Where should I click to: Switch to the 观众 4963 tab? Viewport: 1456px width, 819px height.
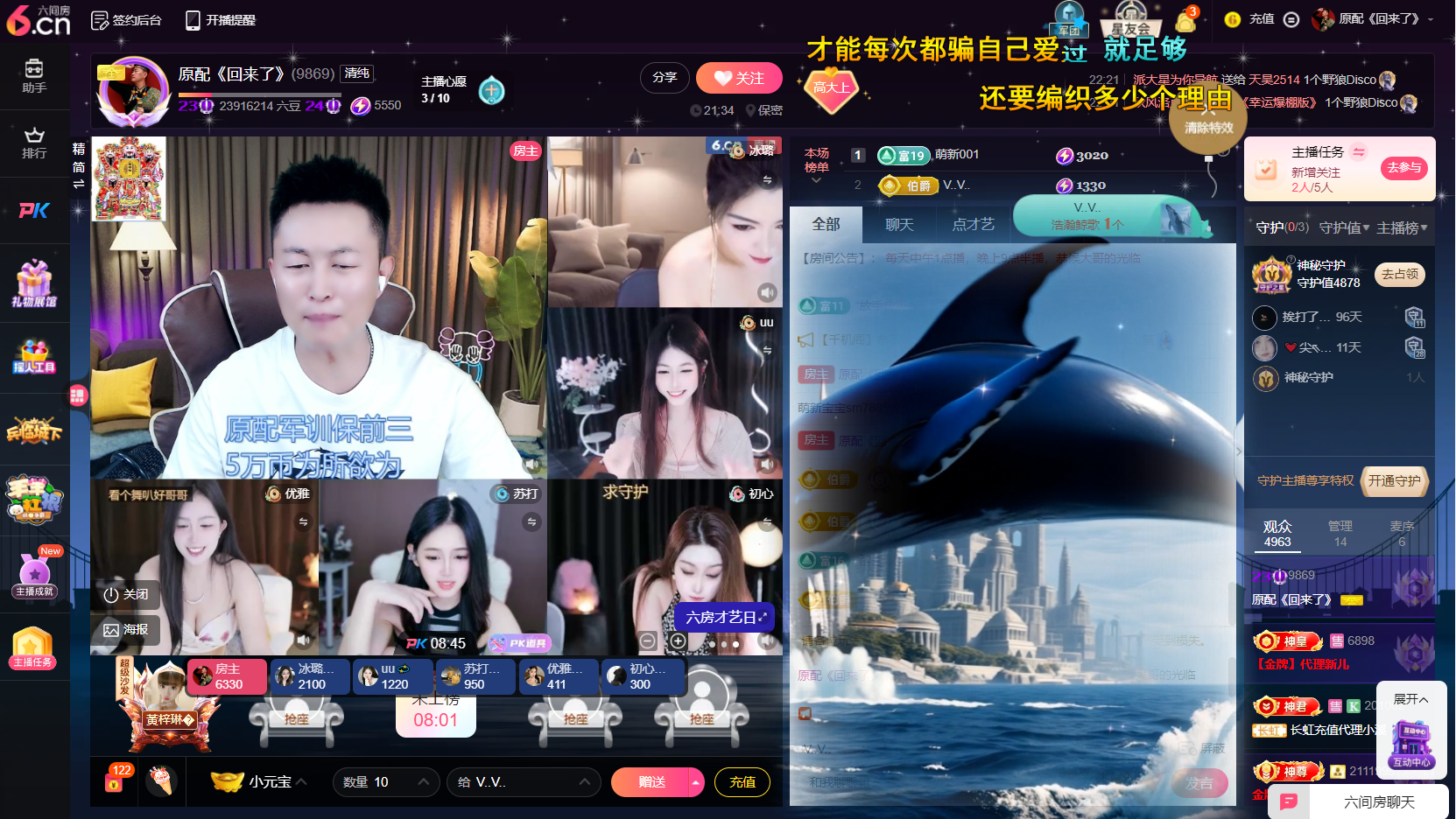pyautogui.click(x=1277, y=534)
